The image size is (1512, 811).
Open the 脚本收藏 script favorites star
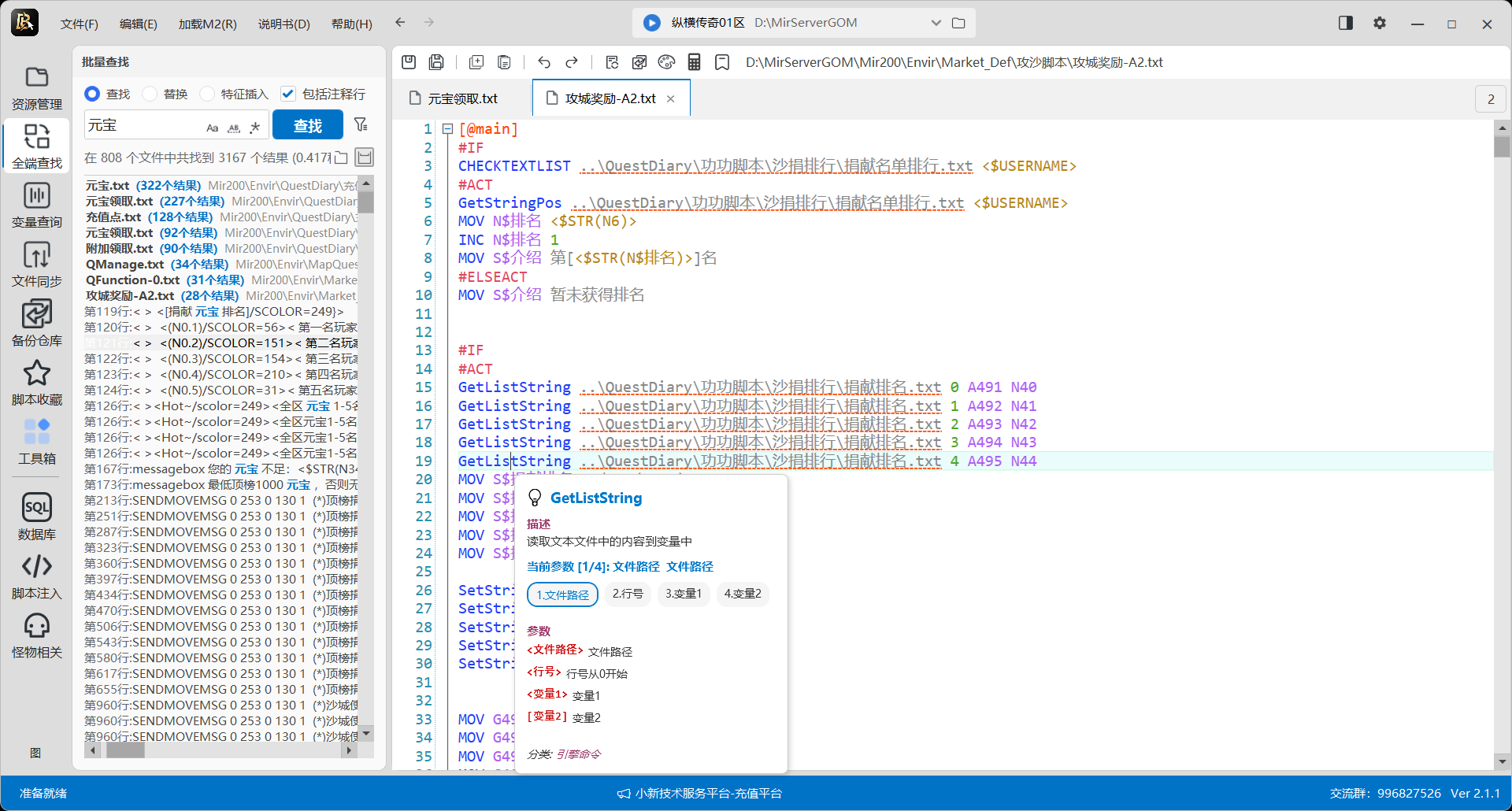click(36, 383)
